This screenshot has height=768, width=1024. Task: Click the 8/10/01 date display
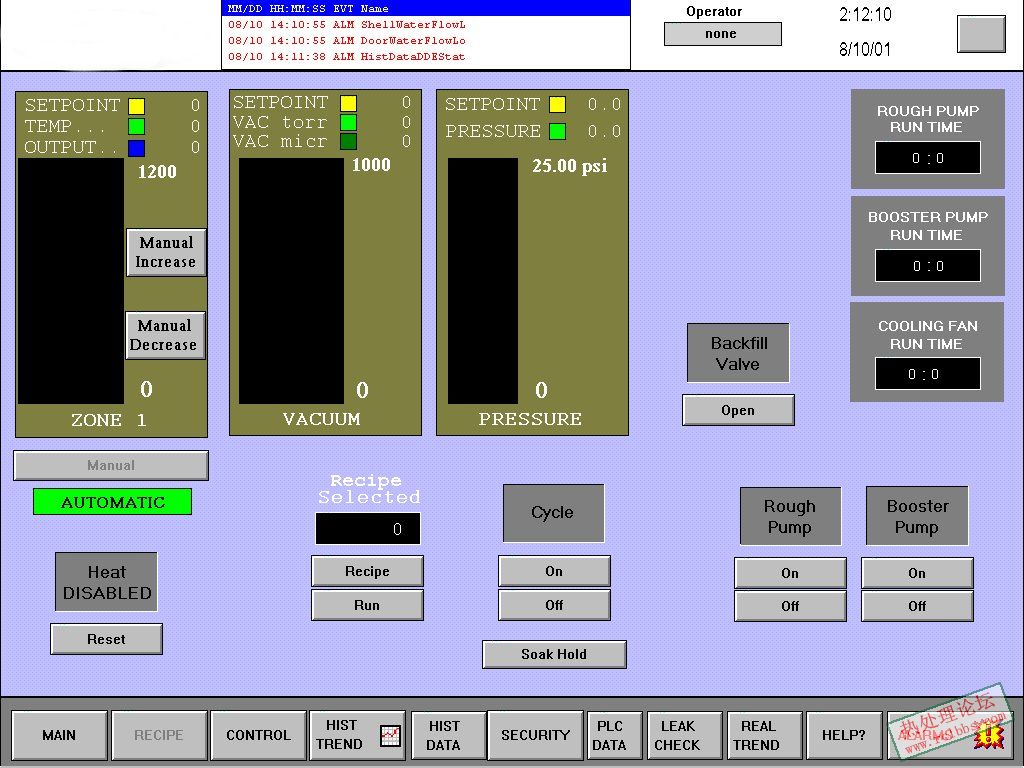point(865,49)
